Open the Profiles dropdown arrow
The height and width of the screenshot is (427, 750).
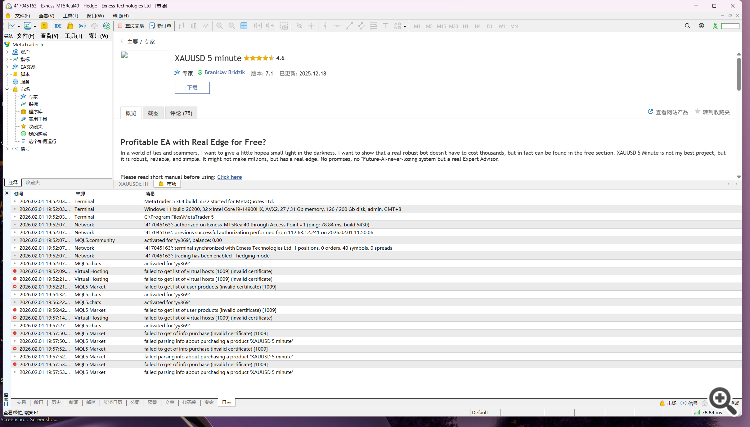click(x=35, y=26)
